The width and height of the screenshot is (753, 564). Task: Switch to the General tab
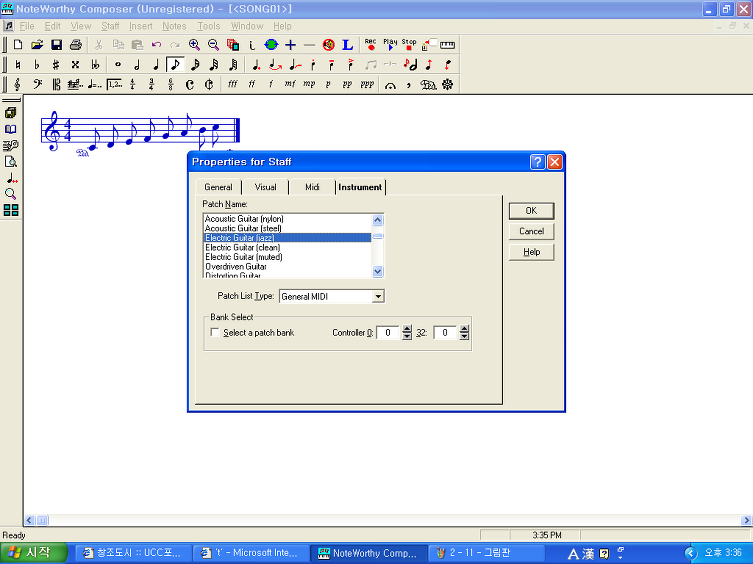pyautogui.click(x=218, y=187)
